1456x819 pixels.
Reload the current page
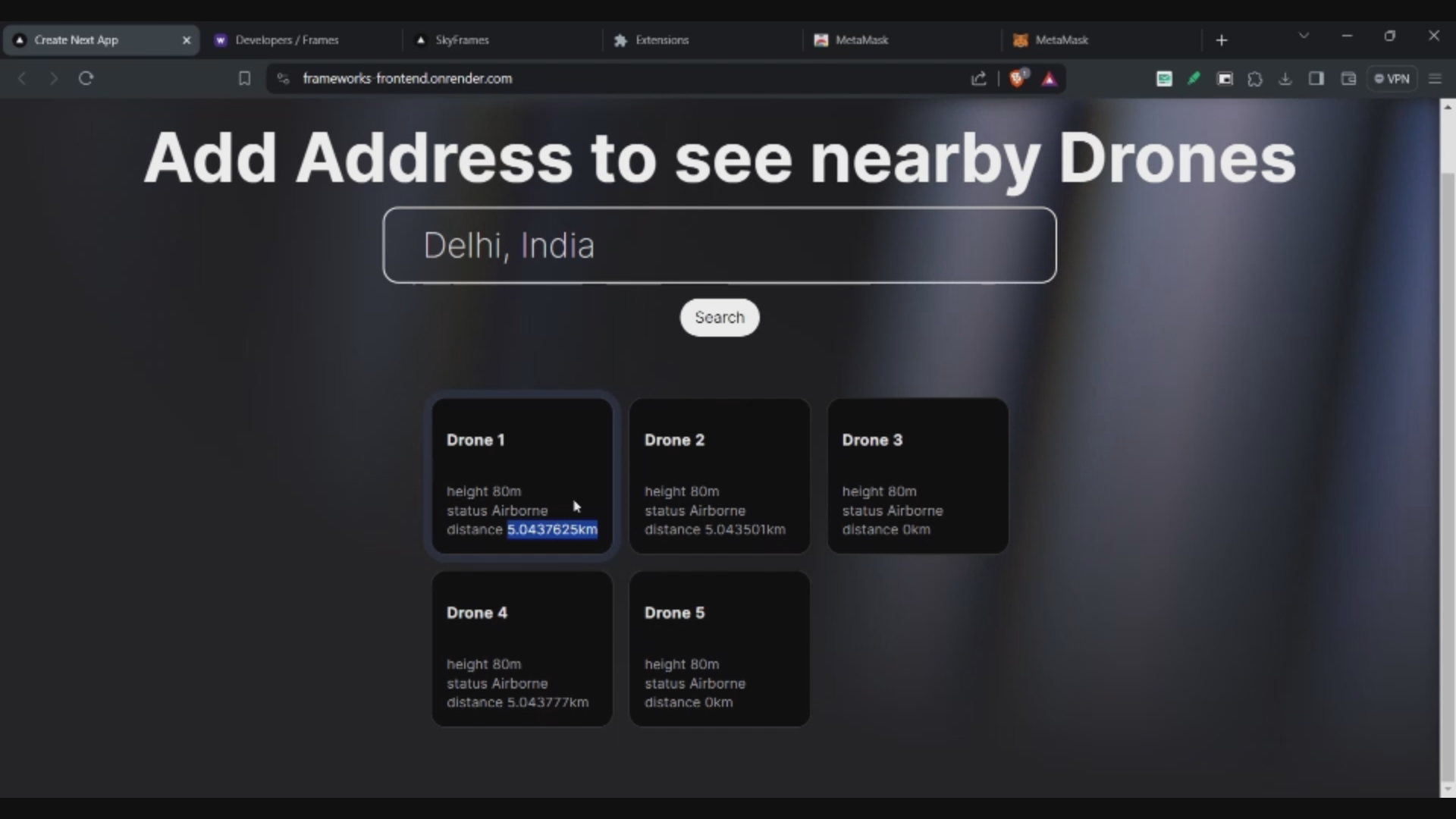click(86, 78)
